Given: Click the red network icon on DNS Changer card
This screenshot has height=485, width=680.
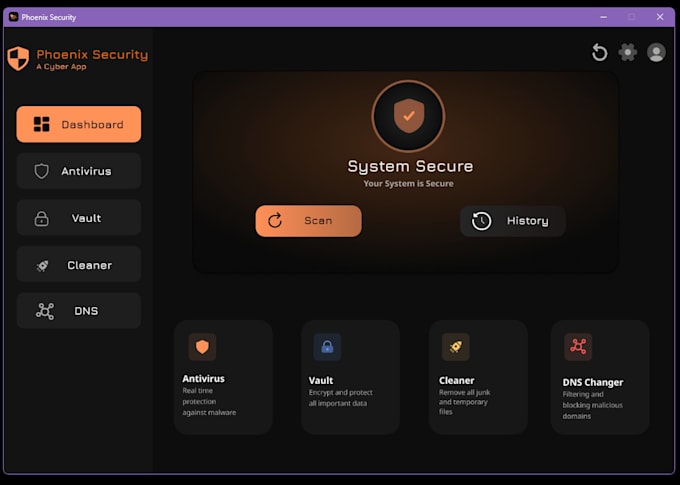Looking at the screenshot, I should point(578,347).
